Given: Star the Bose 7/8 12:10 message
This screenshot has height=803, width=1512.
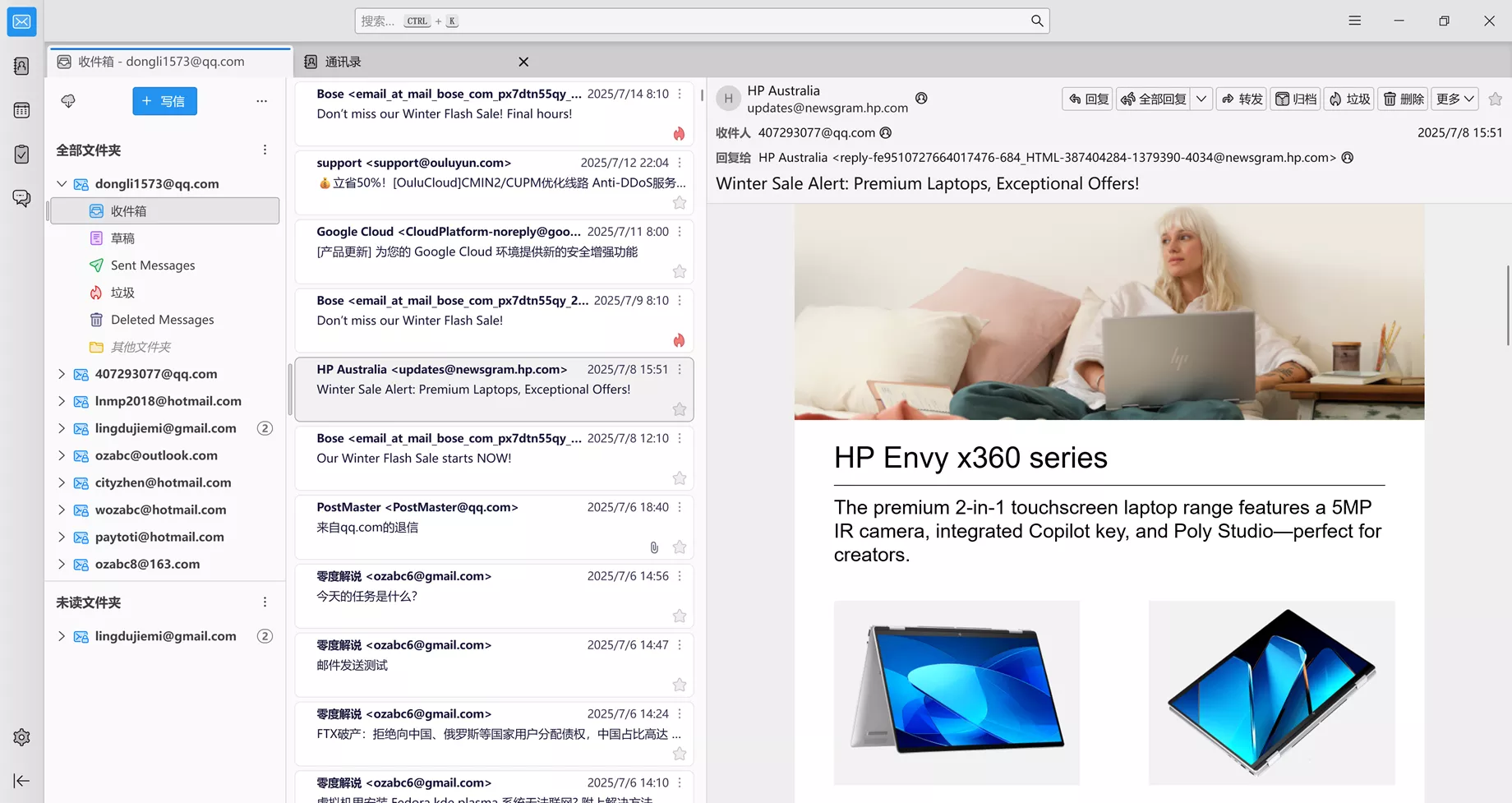Looking at the screenshot, I should [x=680, y=478].
